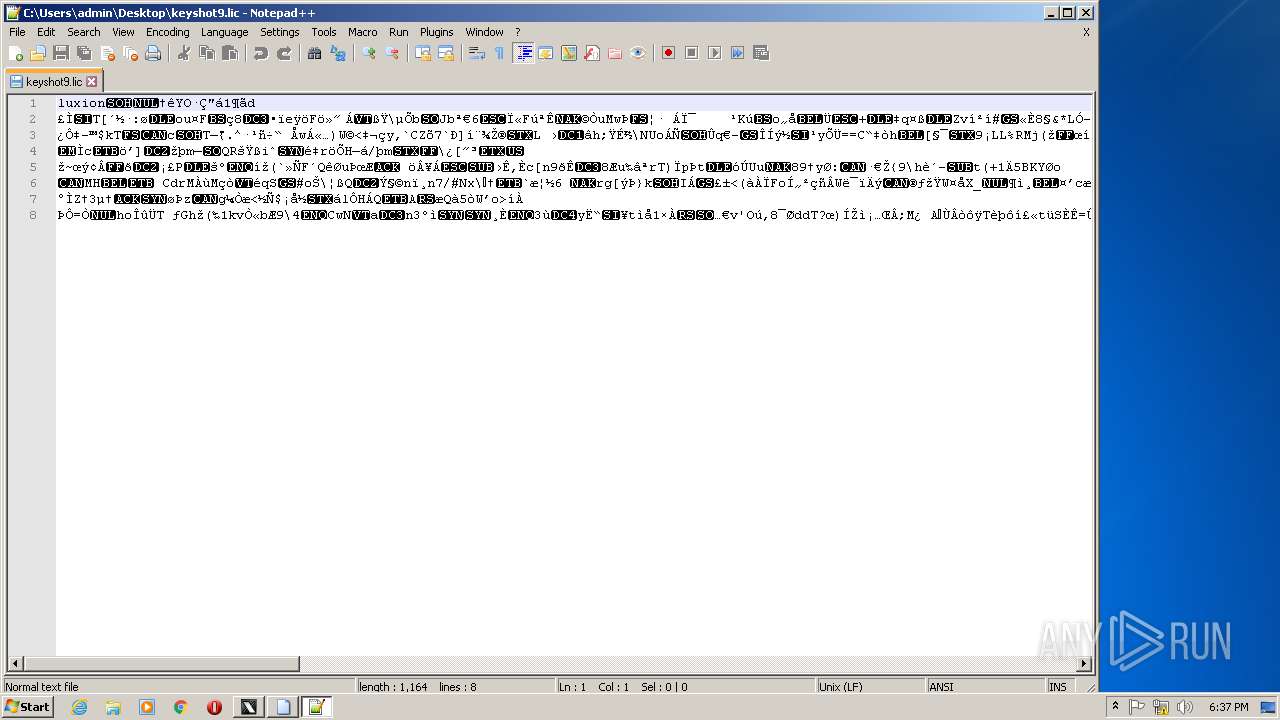Toggle Monitoring eye icon
The width and height of the screenshot is (1280, 720).
638,53
